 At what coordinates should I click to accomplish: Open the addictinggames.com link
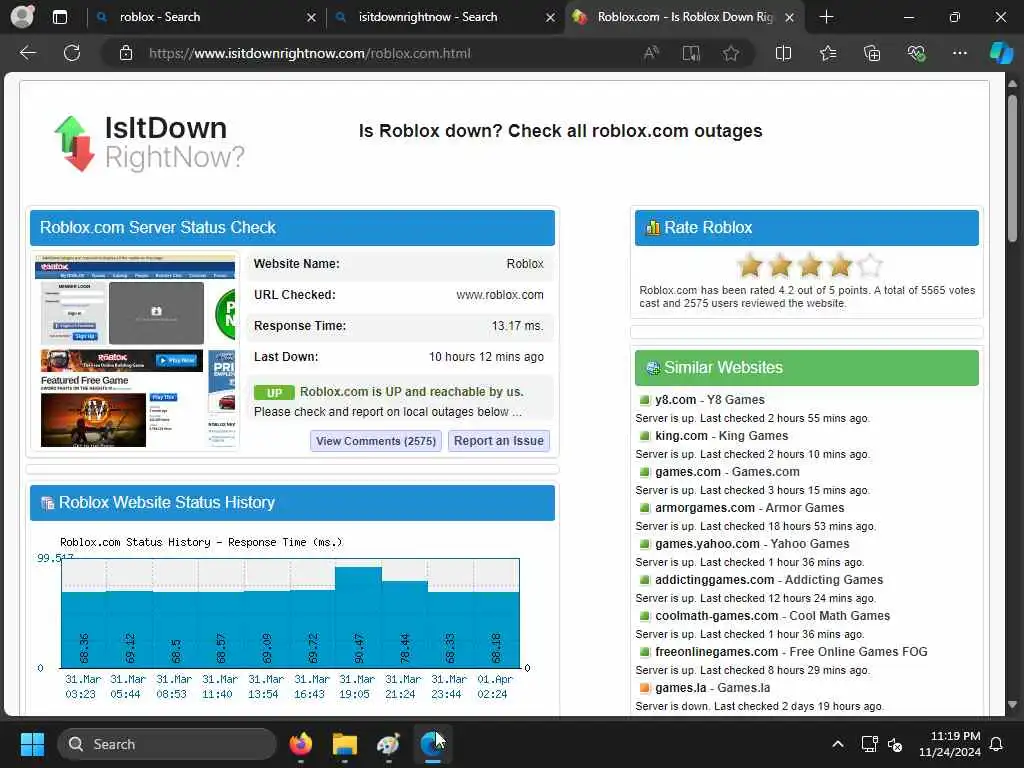pyautogui.click(x=769, y=579)
